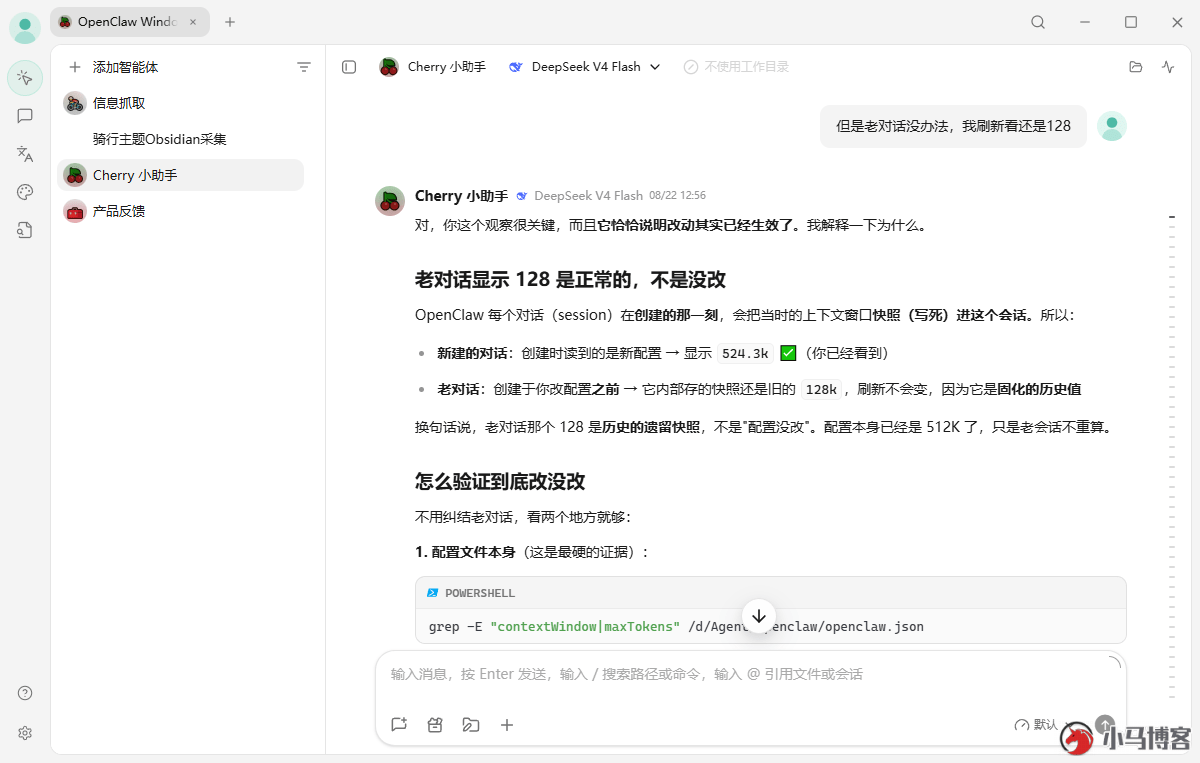This screenshot has height=763, width=1200.
Task: Click 不使用工作目录 option in header
Action: pyautogui.click(x=737, y=67)
